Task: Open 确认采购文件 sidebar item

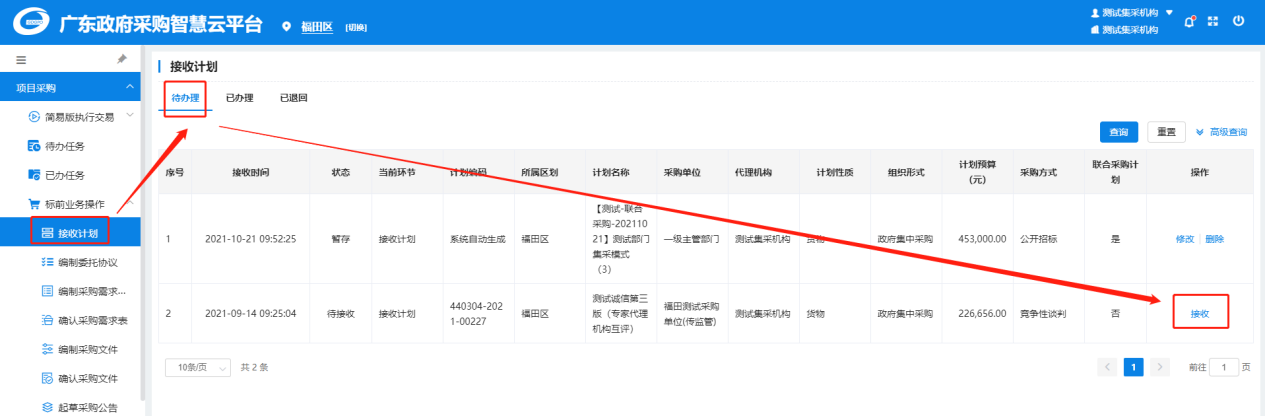Action: 87,378
